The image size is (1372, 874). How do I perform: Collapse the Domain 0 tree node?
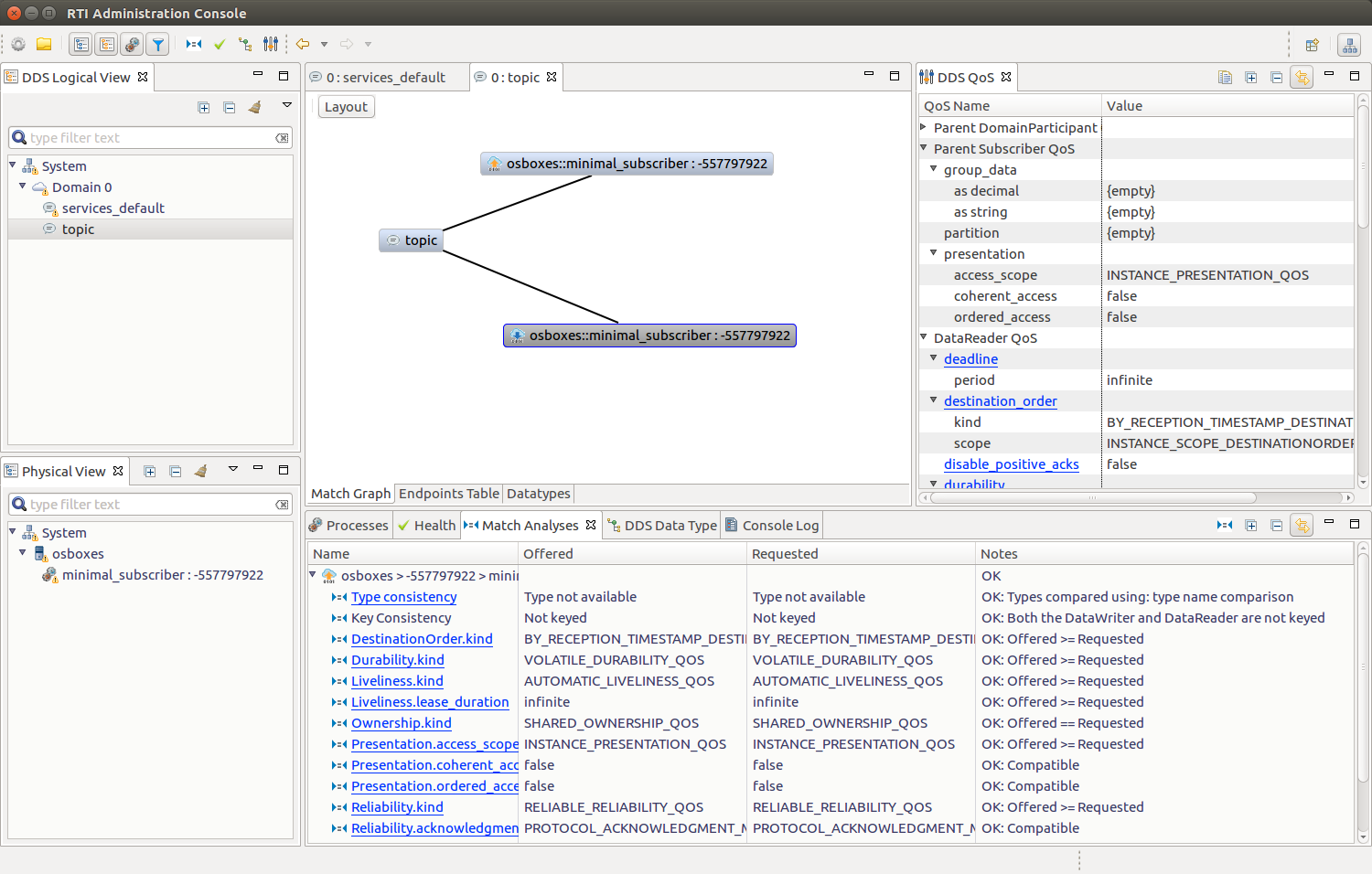click(x=23, y=187)
